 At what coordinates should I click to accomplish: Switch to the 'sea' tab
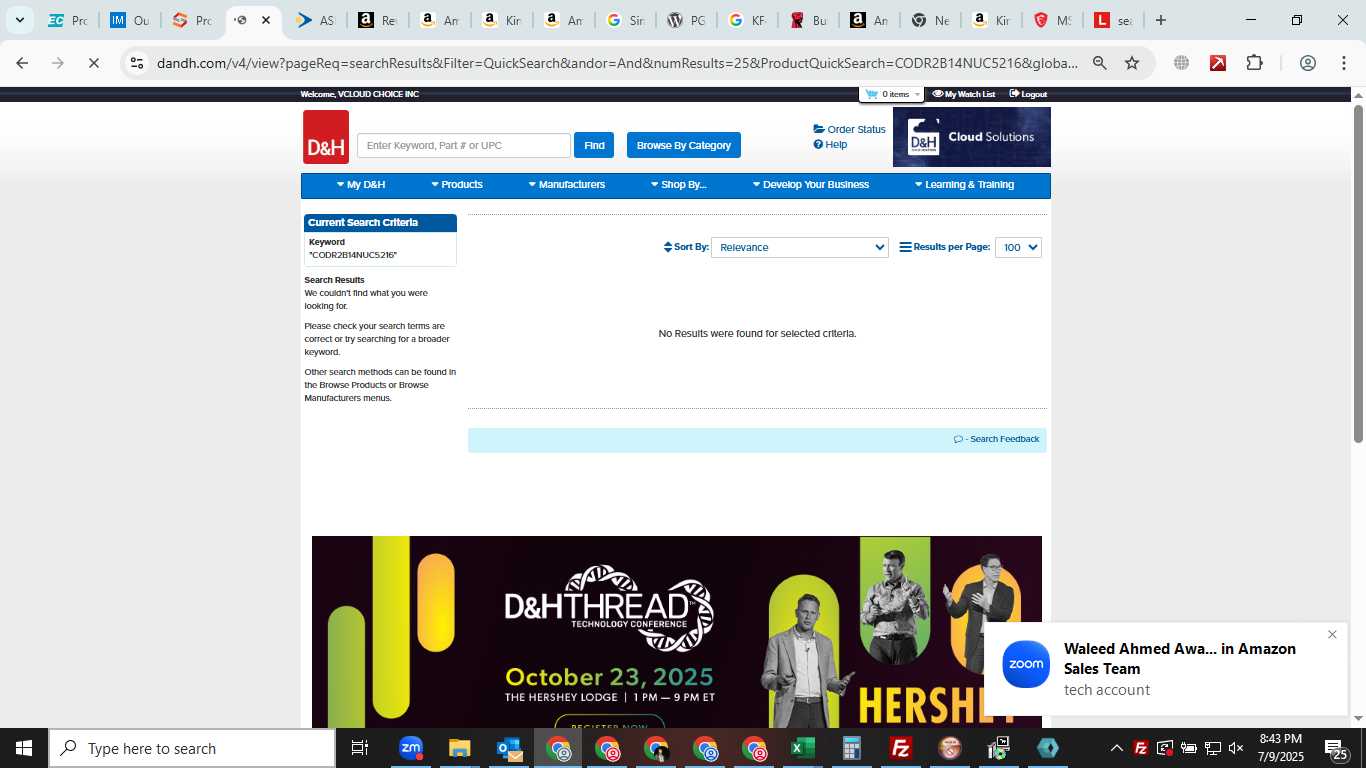1113,20
